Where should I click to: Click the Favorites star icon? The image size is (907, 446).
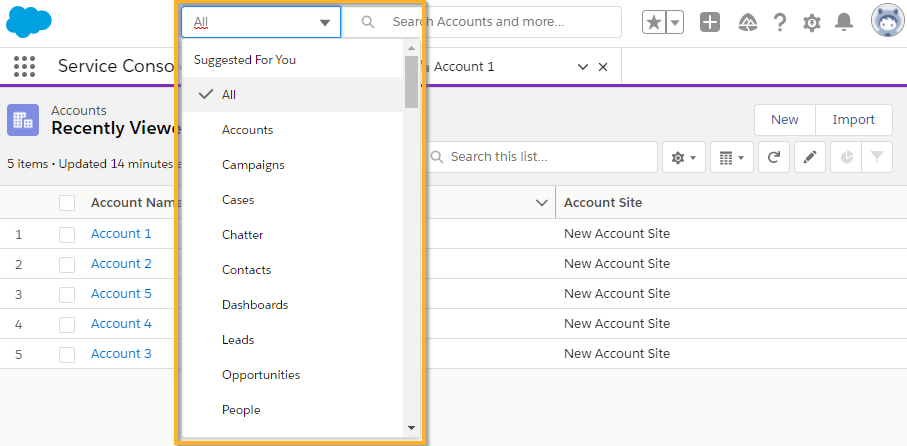click(x=653, y=22)
